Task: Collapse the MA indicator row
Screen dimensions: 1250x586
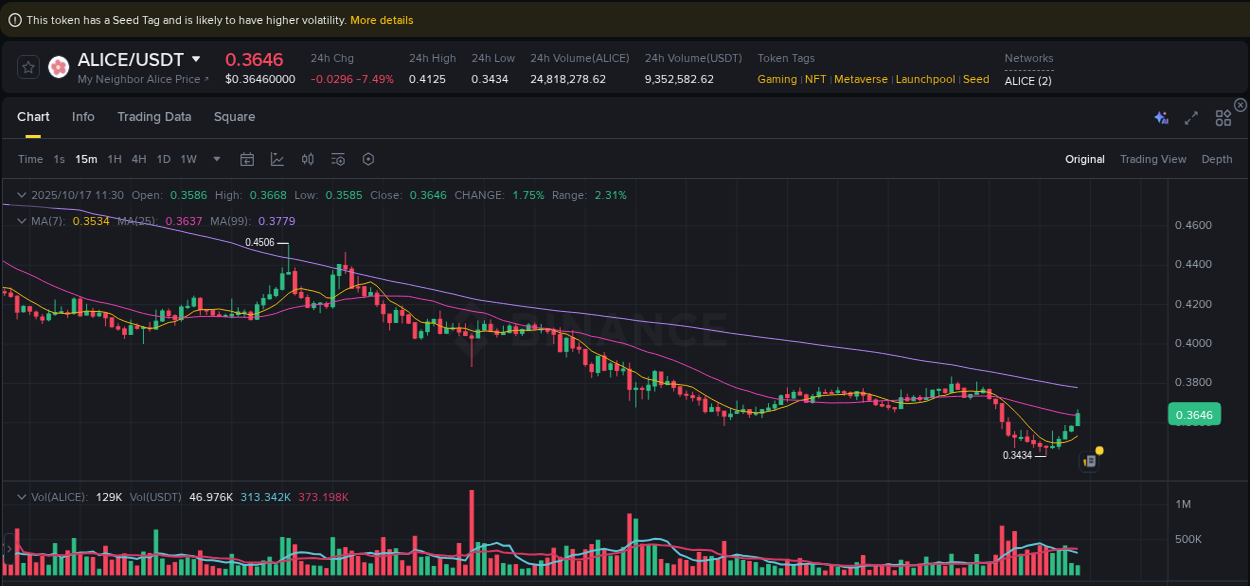Action: (x=22, y=221)
